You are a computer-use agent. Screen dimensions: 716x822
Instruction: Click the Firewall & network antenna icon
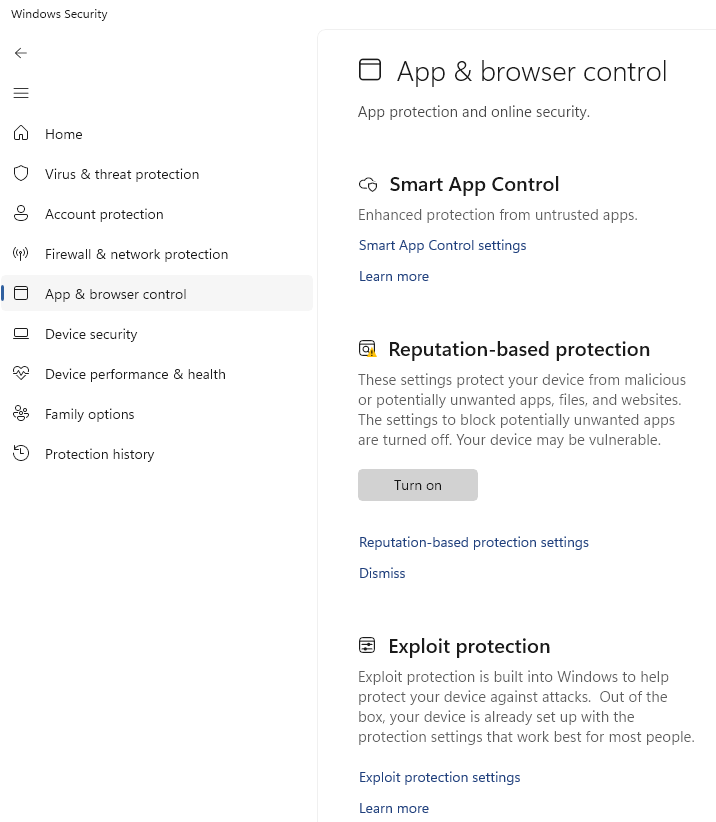[21, 254]
